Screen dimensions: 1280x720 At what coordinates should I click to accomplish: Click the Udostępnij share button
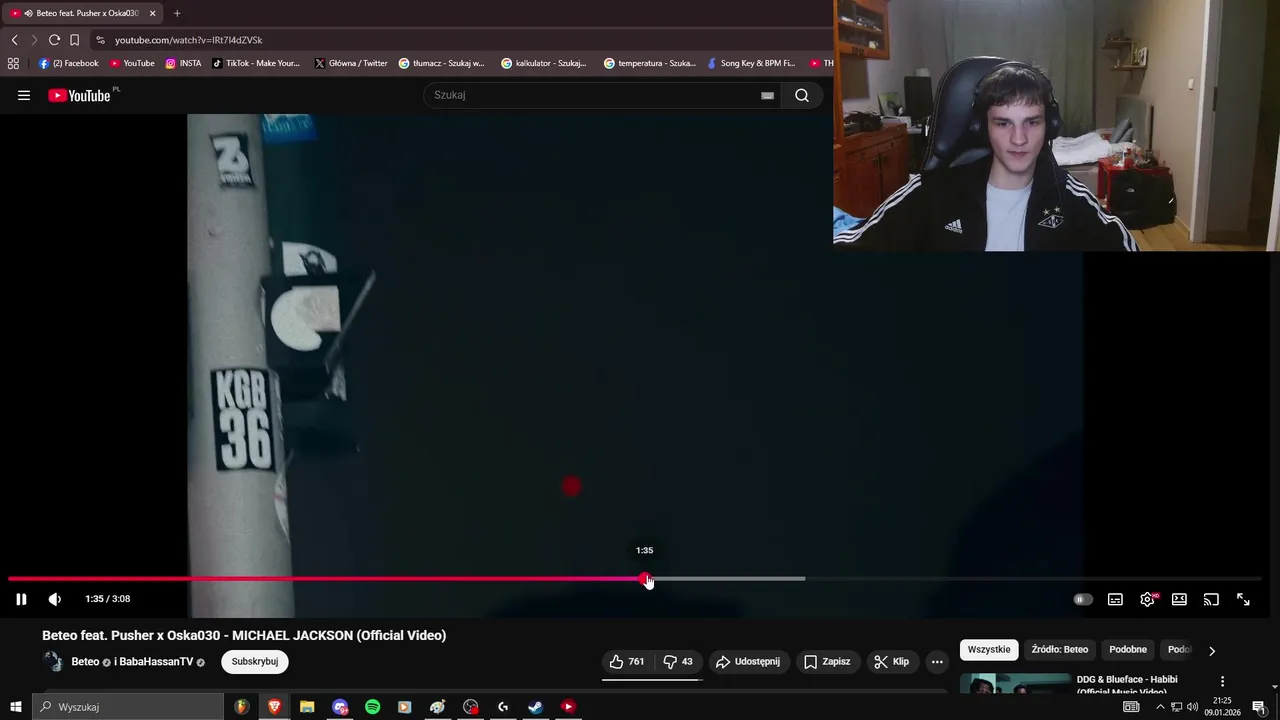pos(748,661)
